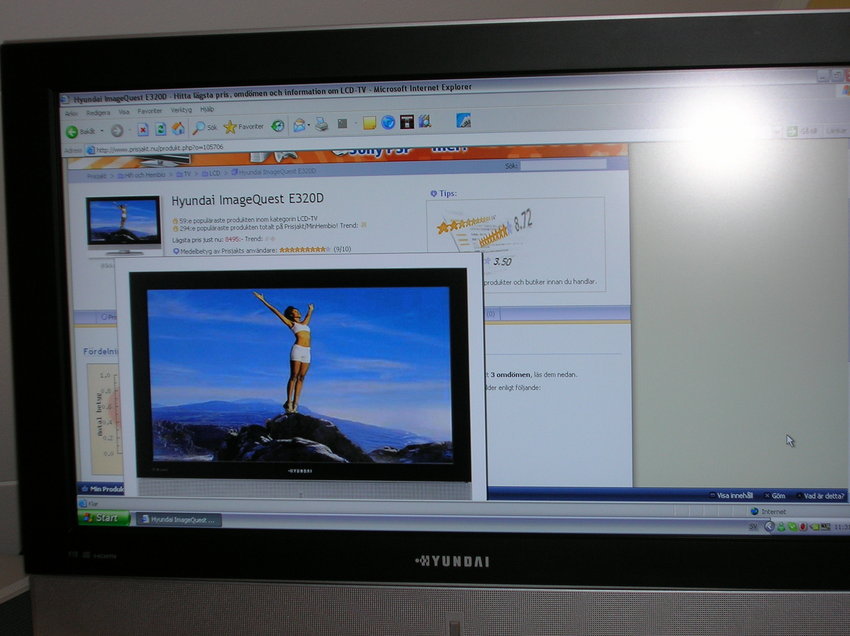Click the grey Forward arrow button
This screenshot has height=636, width=850.
click(x=117, y=131)
